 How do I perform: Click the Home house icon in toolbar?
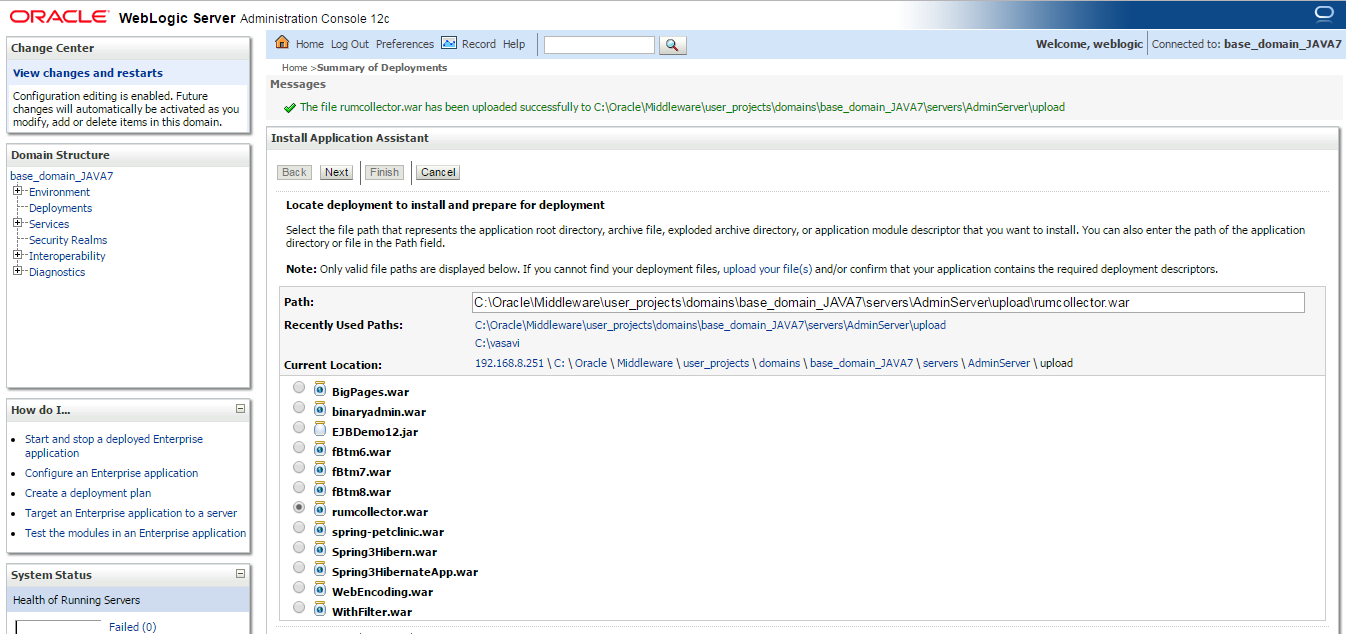[x=282, y=43]
